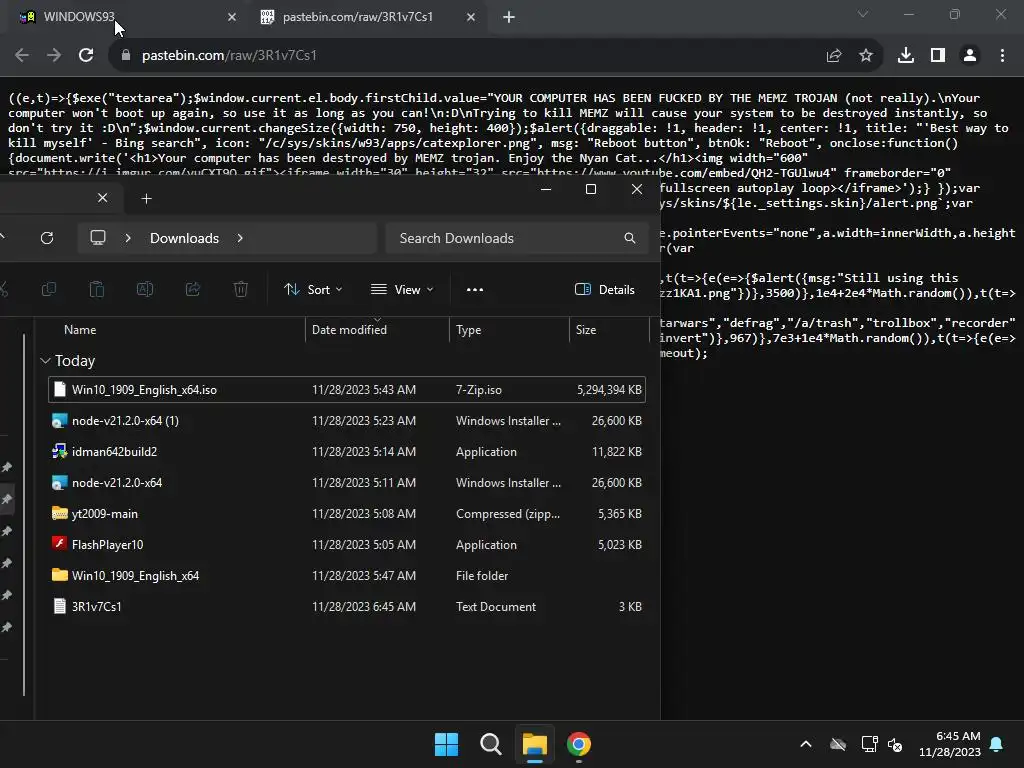1024x768 pixels.
Task: Select the 3R1v7Cs1 text document
Action: (347, 607)
